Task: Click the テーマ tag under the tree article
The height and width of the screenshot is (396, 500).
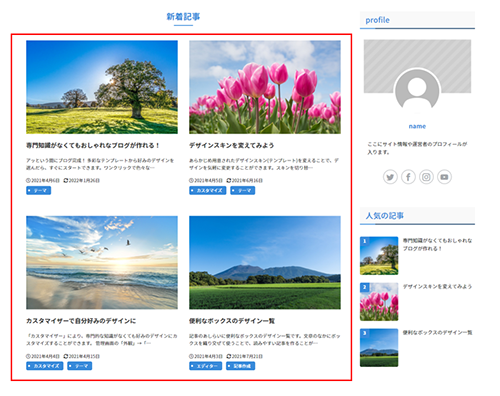Action: pos(39,190)
